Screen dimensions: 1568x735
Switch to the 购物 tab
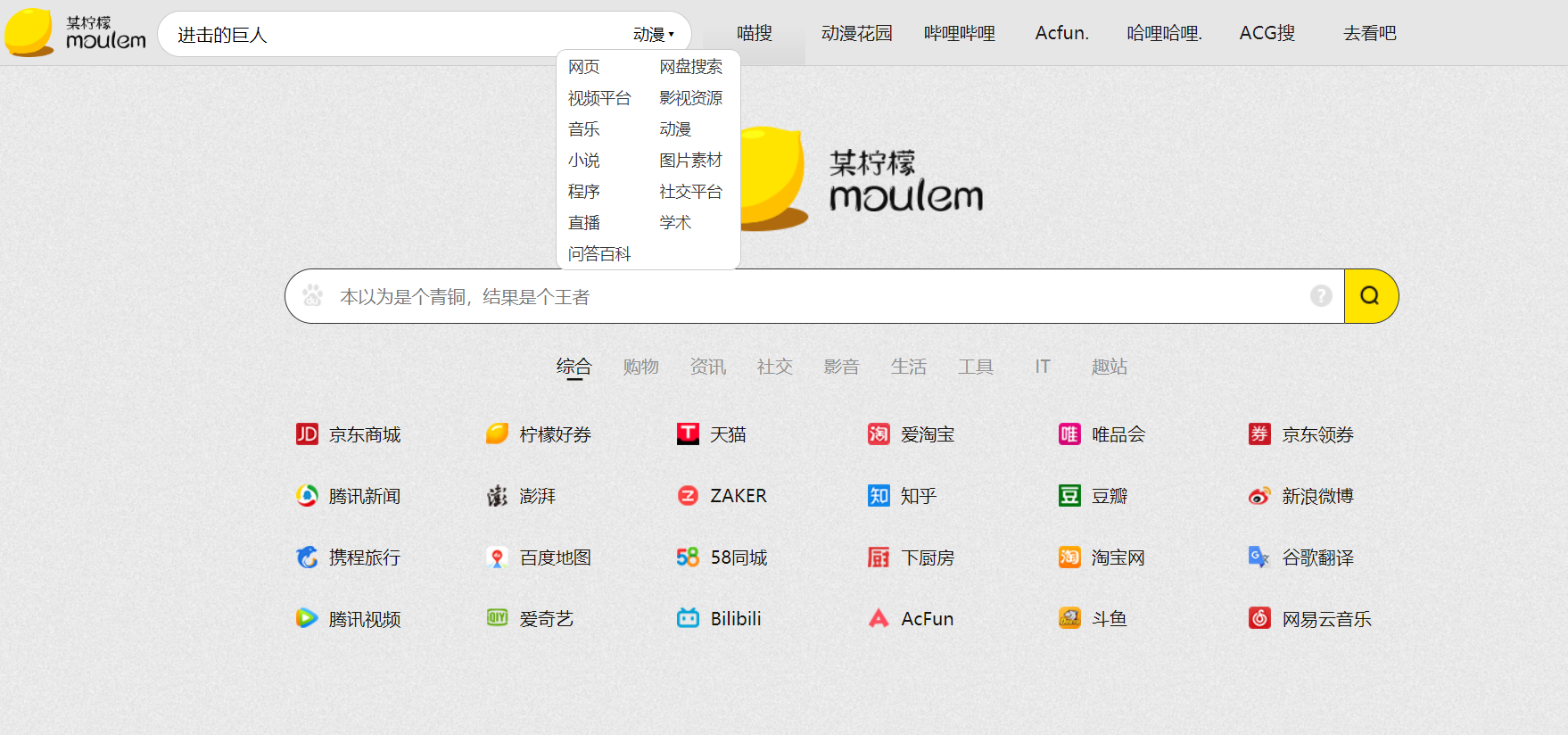(x=641, y=367)
